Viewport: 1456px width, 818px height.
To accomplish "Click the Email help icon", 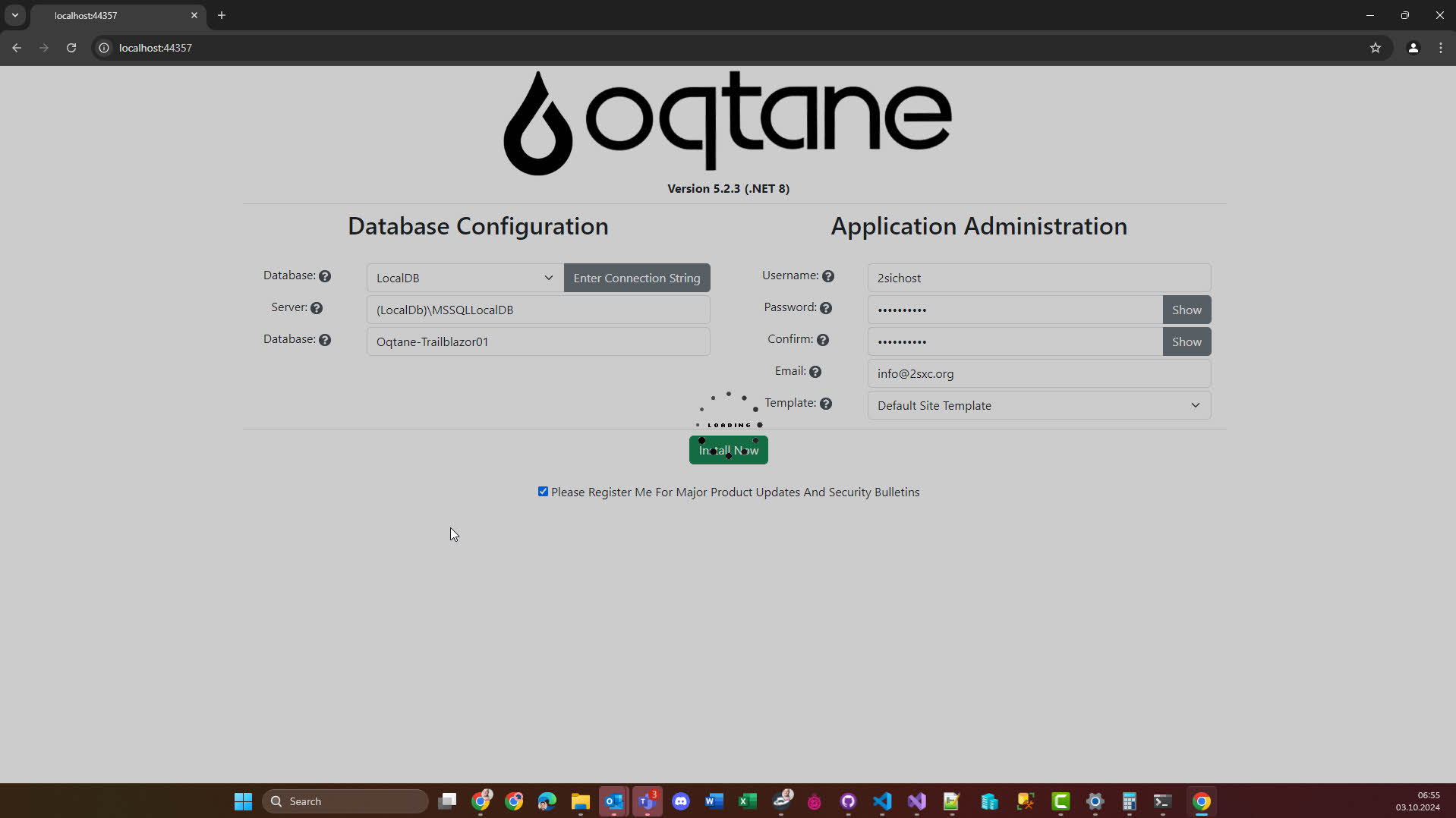I will [816, 372].
